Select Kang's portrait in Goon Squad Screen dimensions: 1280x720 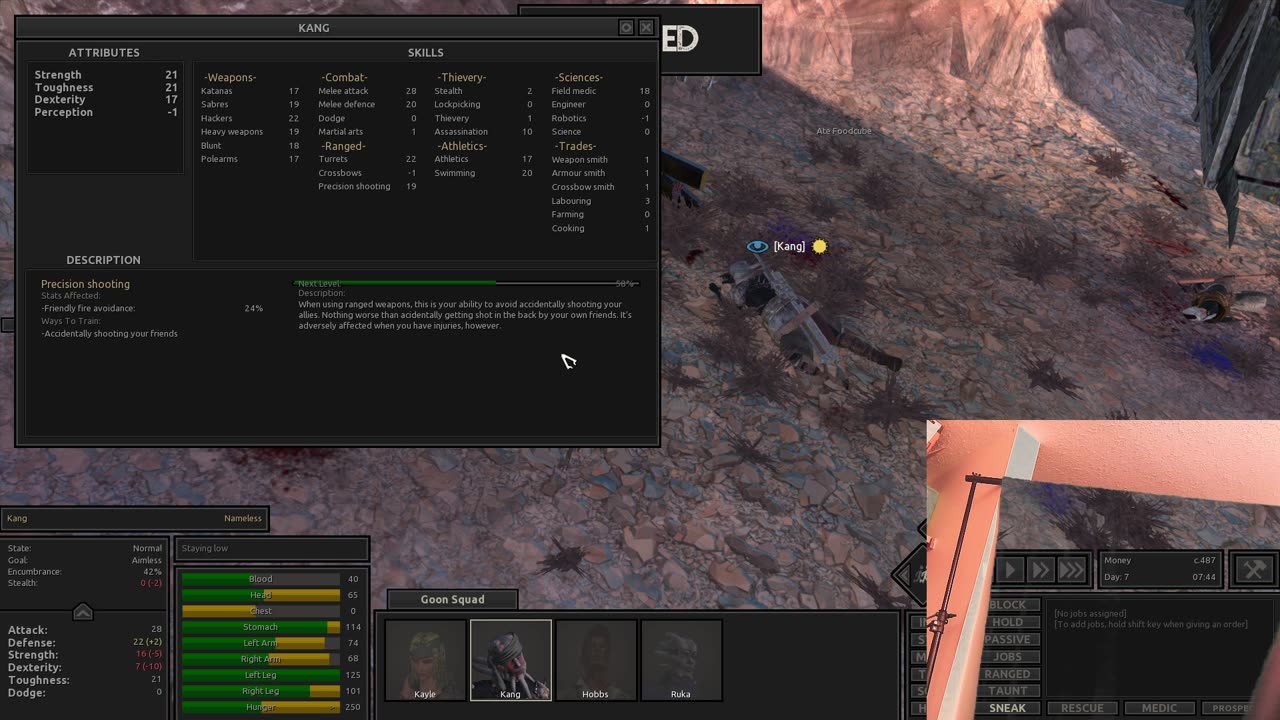click(510, 660)
